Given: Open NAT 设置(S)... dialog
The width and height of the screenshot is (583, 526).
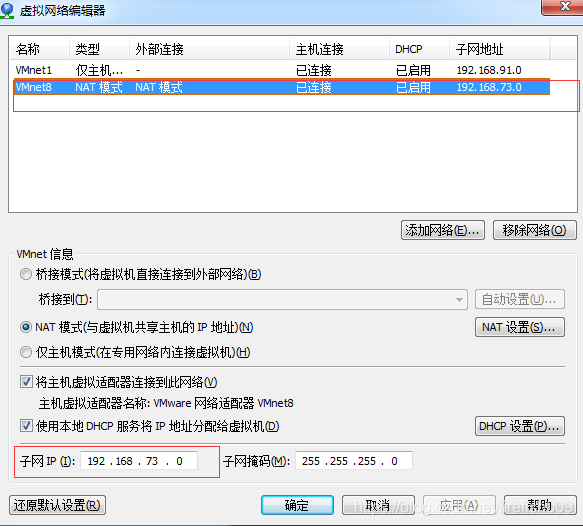Looking at the screenshot, I should tap(520, 327).
